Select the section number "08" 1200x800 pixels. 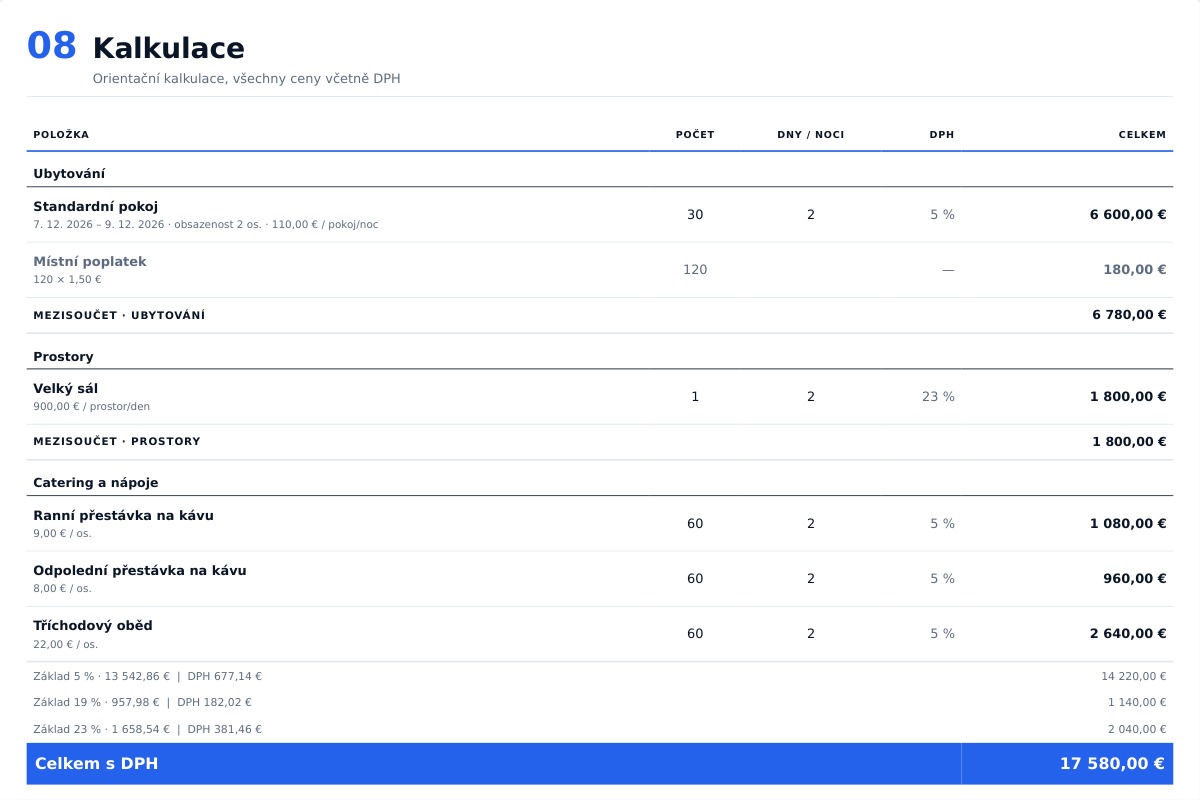pos(51,46)
